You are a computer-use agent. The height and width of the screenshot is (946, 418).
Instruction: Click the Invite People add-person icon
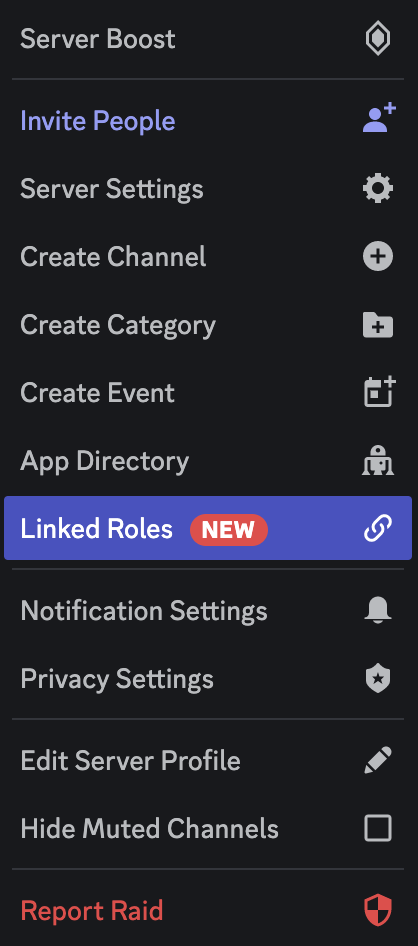click(x=379, y=119)
